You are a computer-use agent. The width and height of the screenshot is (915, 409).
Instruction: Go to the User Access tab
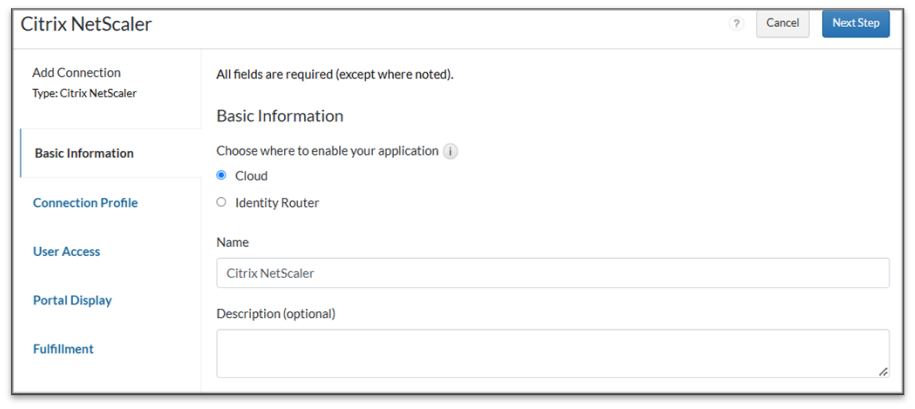[66, 251]
